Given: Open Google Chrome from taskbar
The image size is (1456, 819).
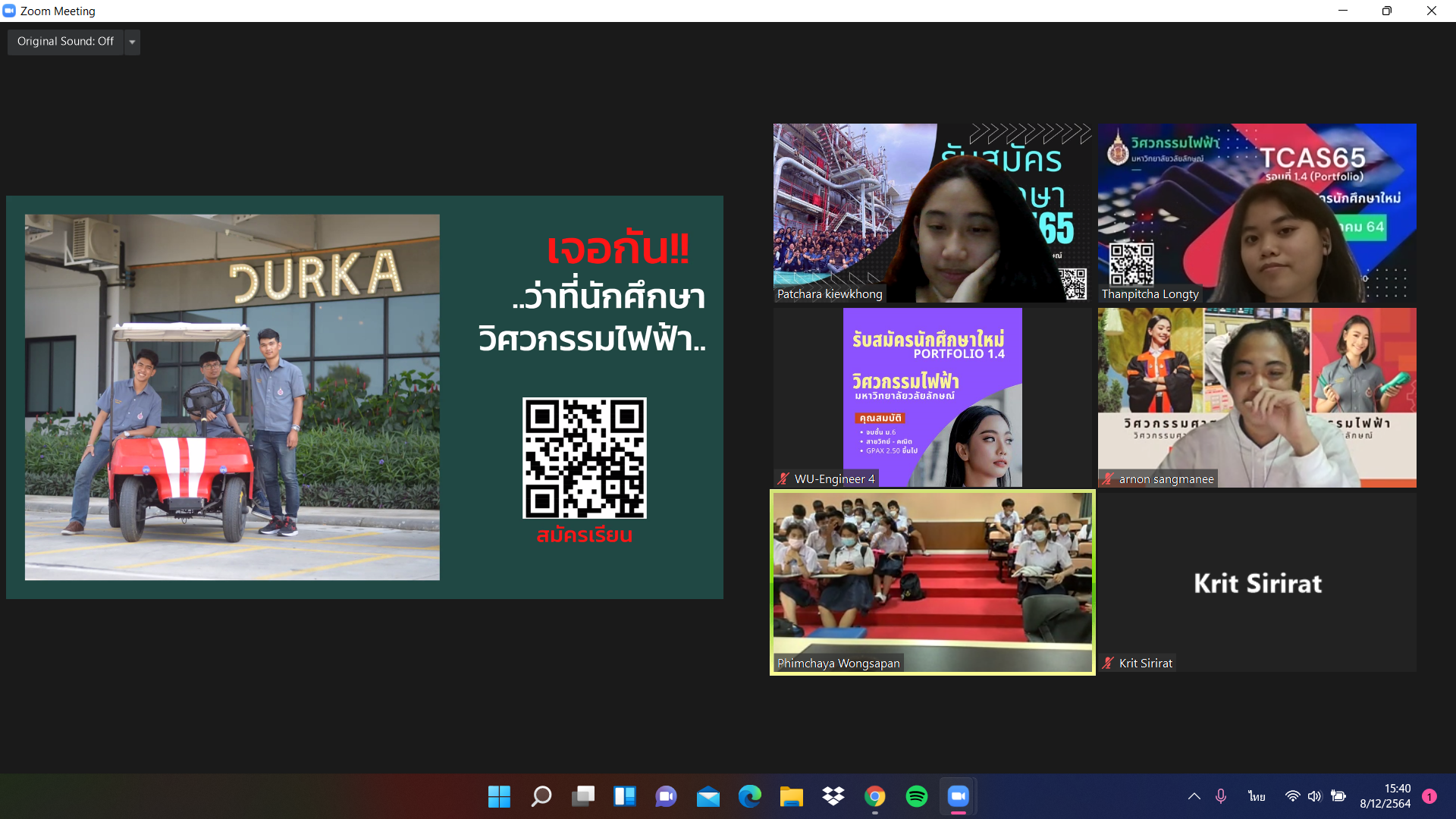Looking at the screenshot, I should coord(874,796).
